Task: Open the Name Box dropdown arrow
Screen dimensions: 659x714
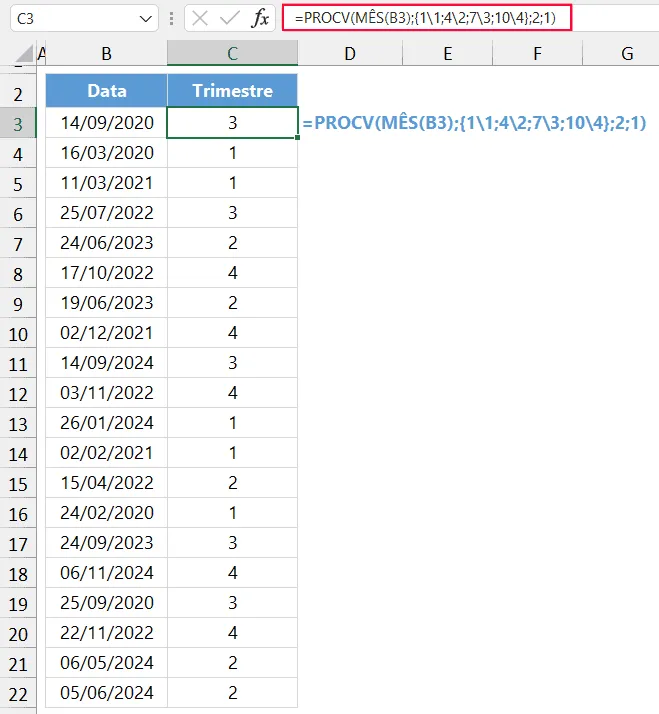Action: tap(145, 19)
